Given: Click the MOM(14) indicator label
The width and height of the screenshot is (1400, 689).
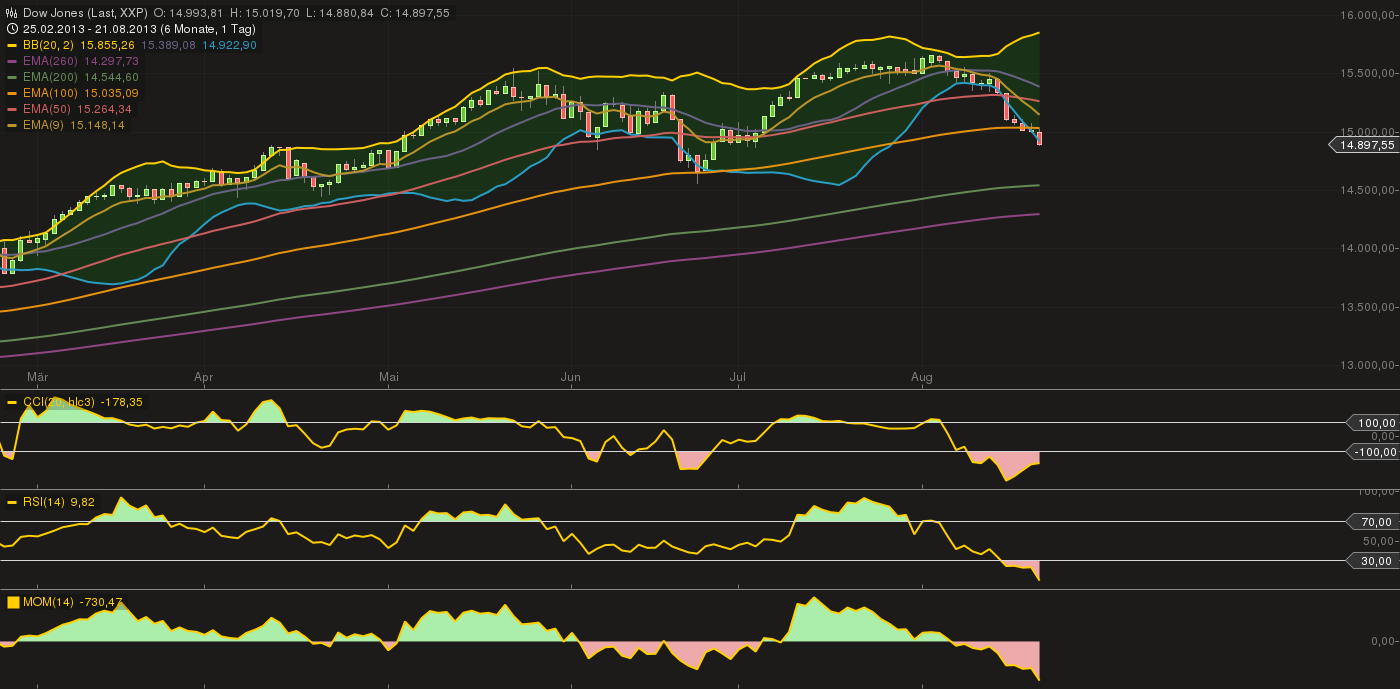Looking at the screenshot, I should [x=48, y=602].
